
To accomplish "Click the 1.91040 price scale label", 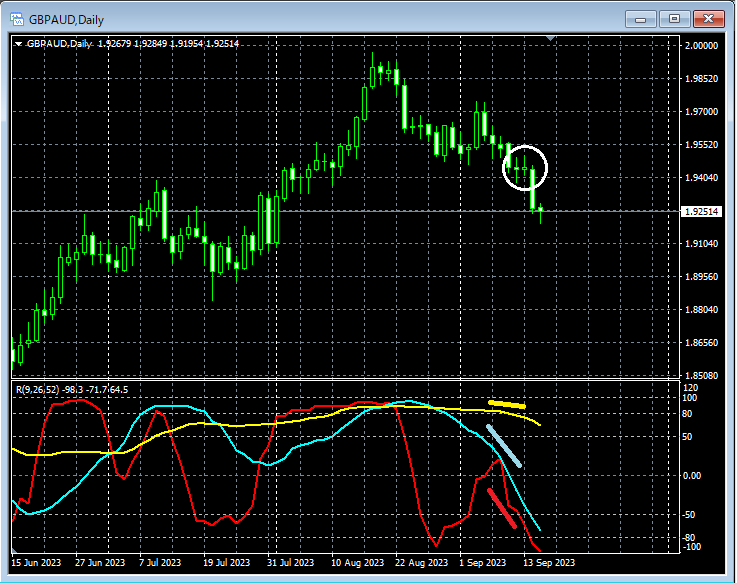I will pyautogui.click(x=701, y=244).
